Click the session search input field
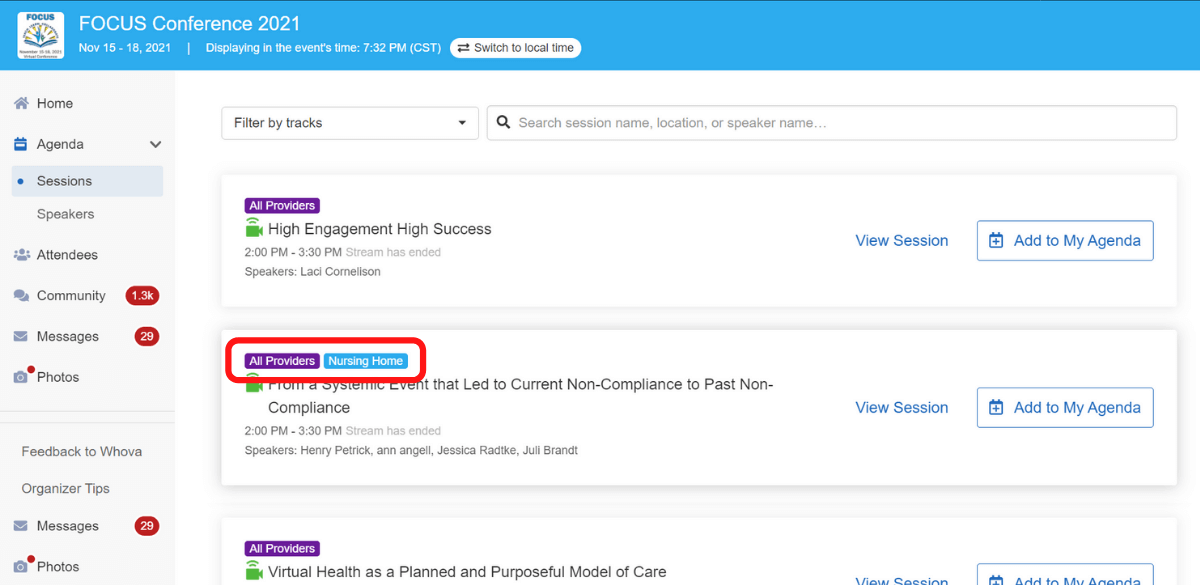1200x585 pixels. pyautogui.click(x=840, y=123)
